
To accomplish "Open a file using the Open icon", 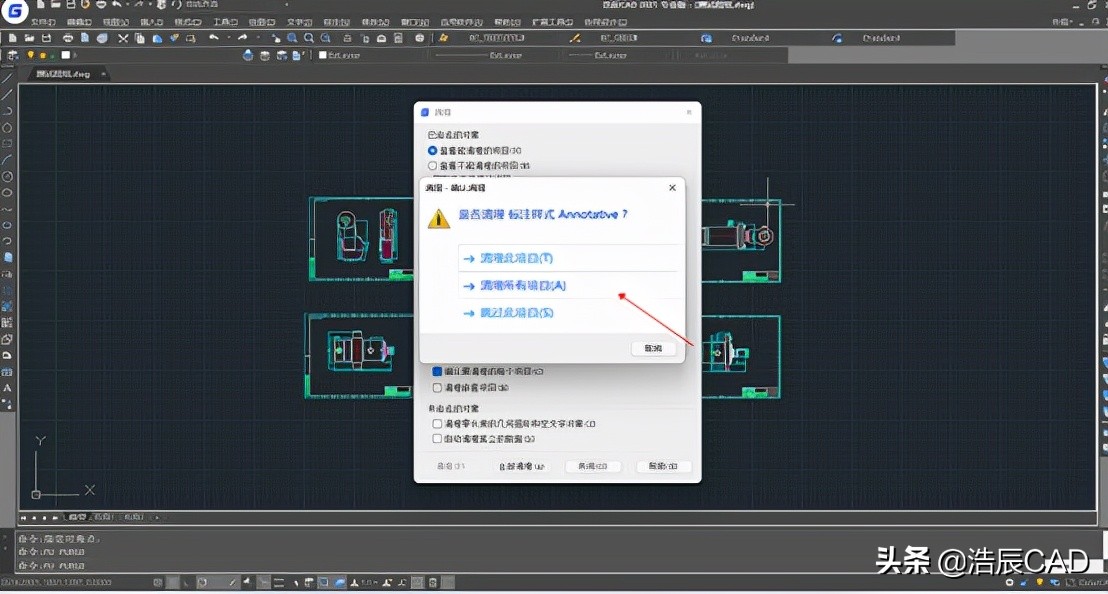I will pyautogui.click(x=29, y=38).
